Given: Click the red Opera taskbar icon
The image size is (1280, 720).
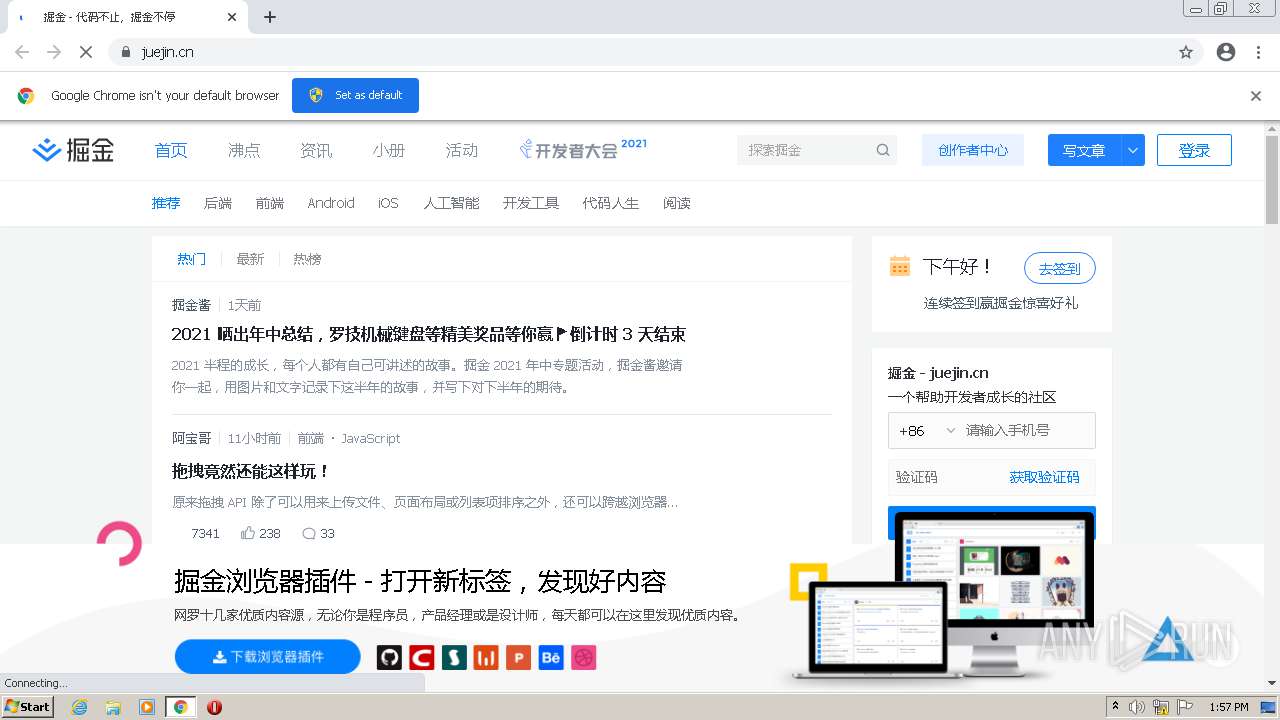Looking at the screenshot, I should (x=214, y=707).
